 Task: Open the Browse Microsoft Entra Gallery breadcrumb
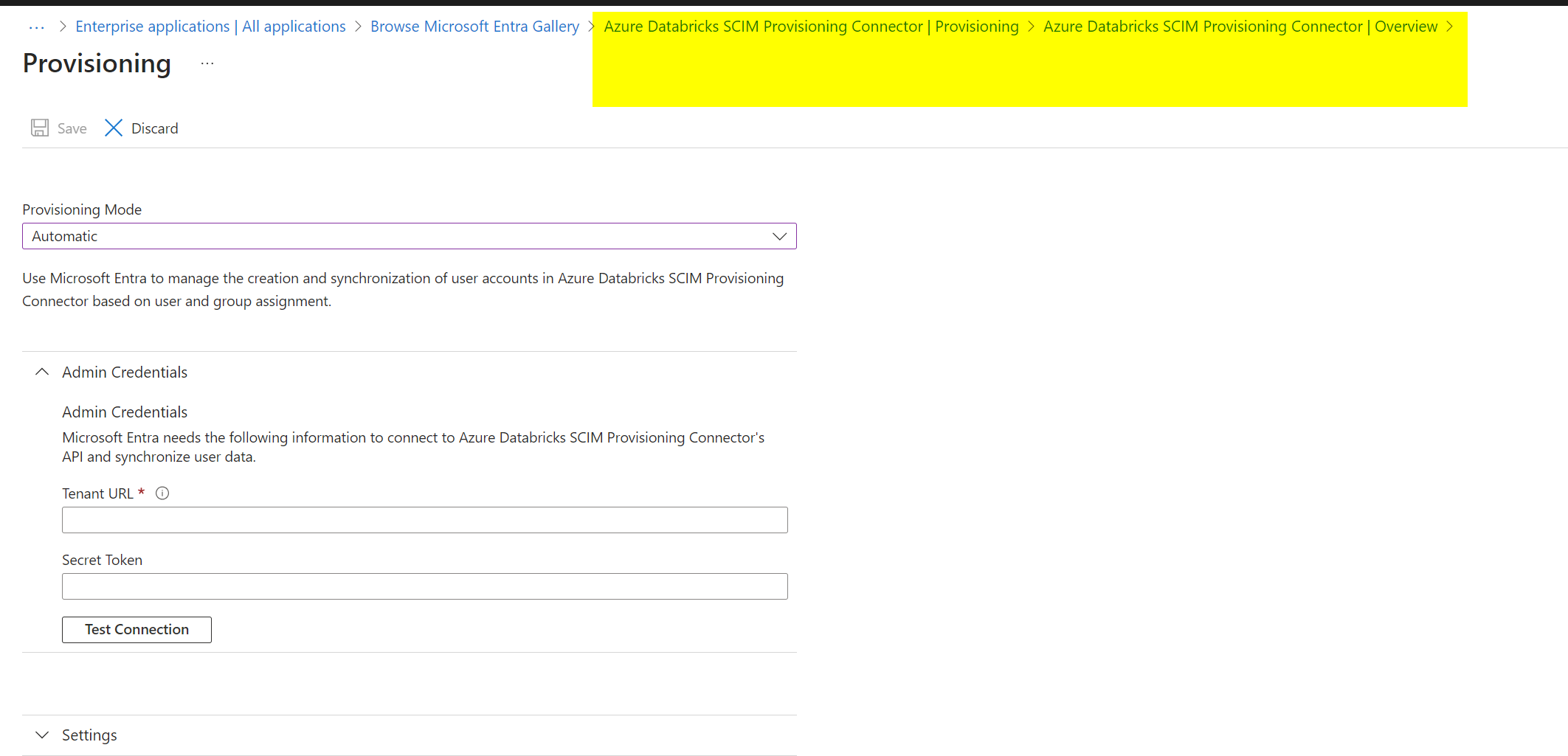474,27
